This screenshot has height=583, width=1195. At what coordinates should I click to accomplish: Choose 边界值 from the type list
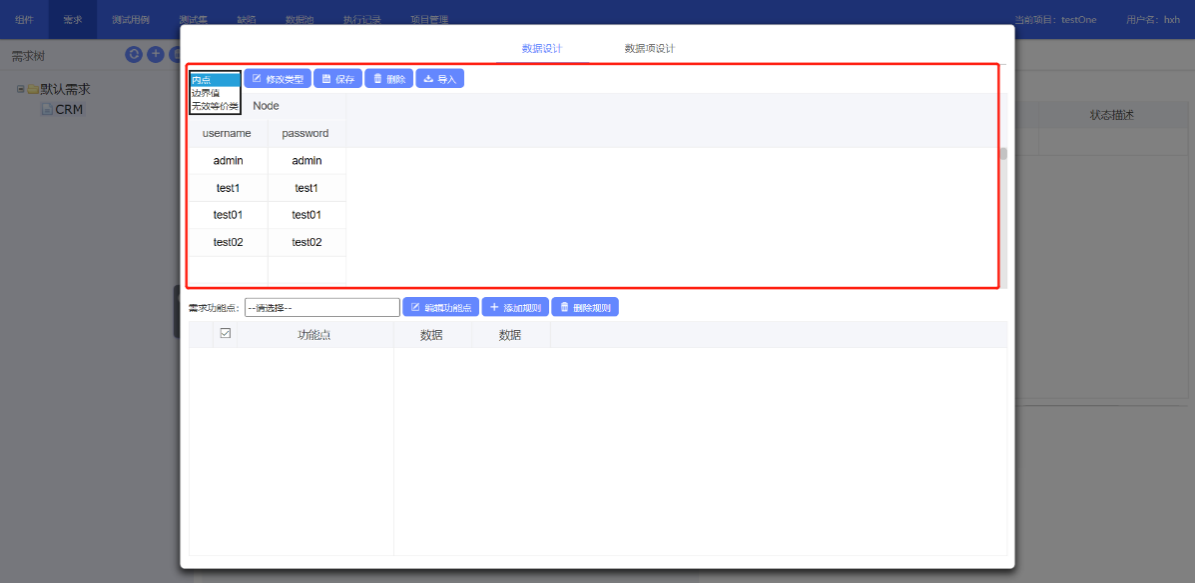coord(214,93)
